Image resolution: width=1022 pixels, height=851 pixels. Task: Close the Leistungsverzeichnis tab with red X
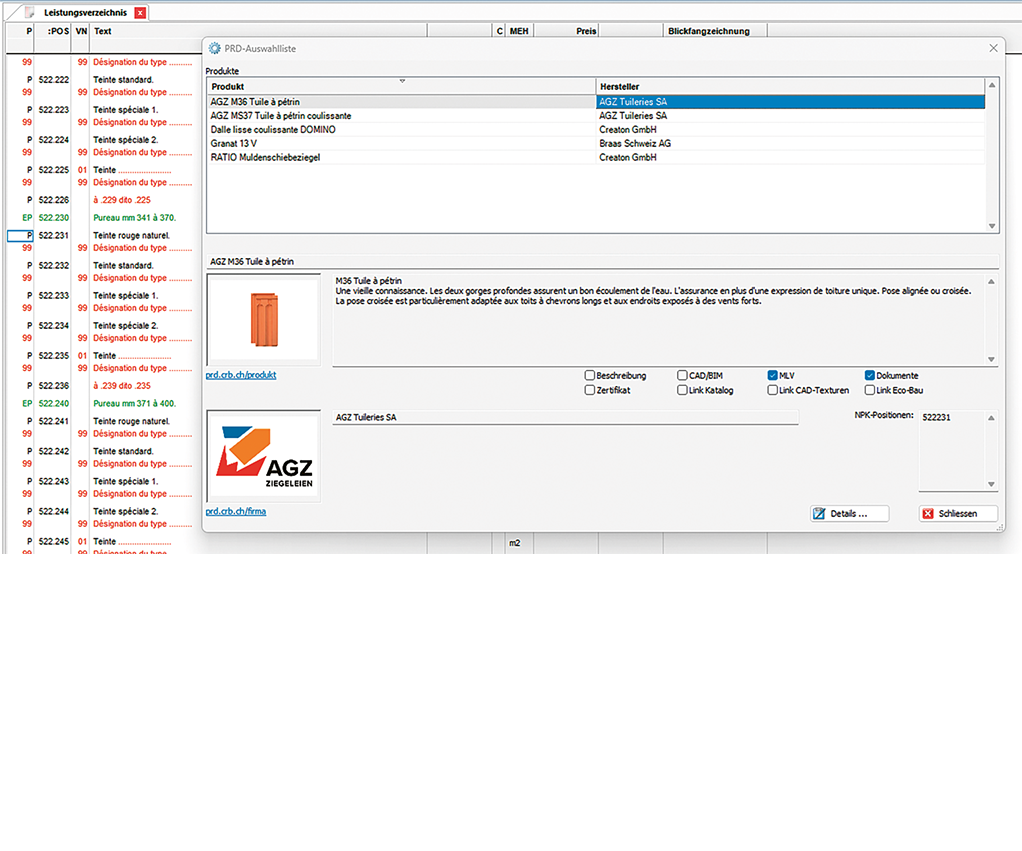140,12
